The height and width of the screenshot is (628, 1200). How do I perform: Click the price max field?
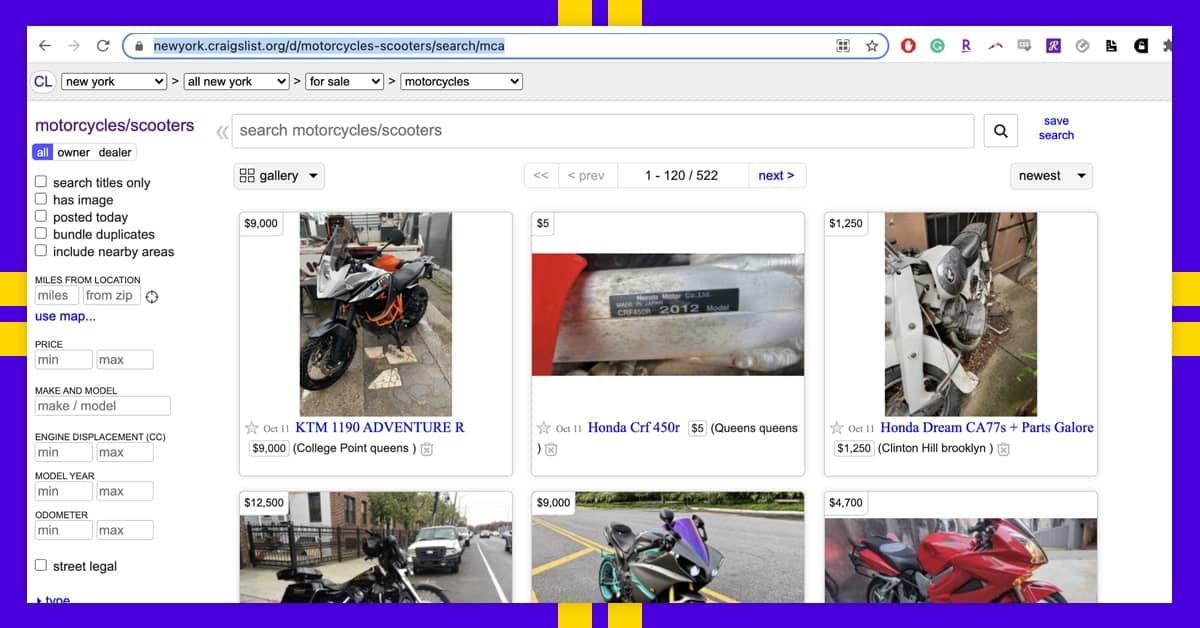[x=124, y=360]
